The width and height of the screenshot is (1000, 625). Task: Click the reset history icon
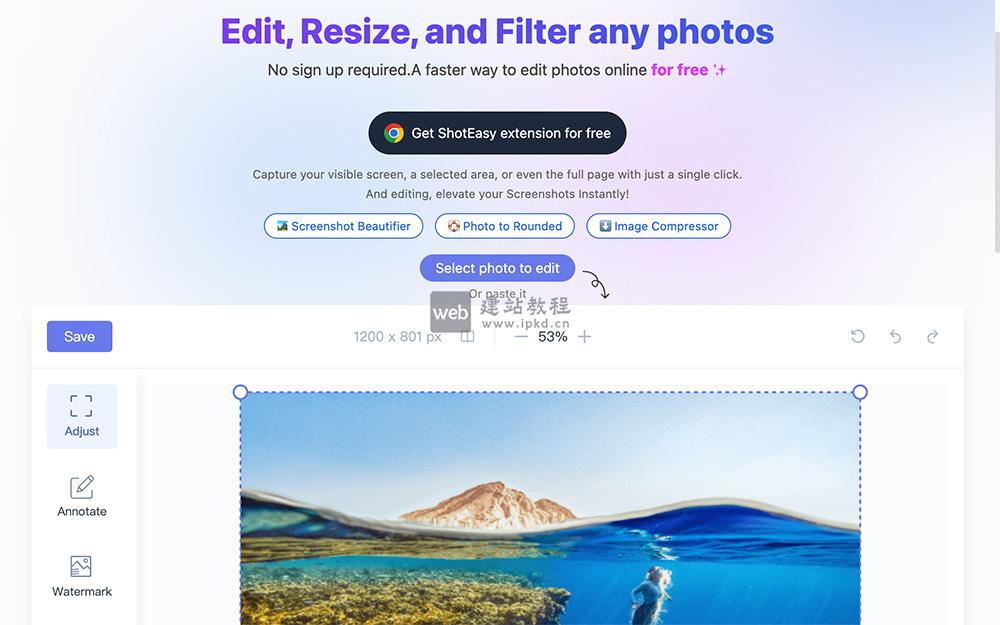coord(858,336)
